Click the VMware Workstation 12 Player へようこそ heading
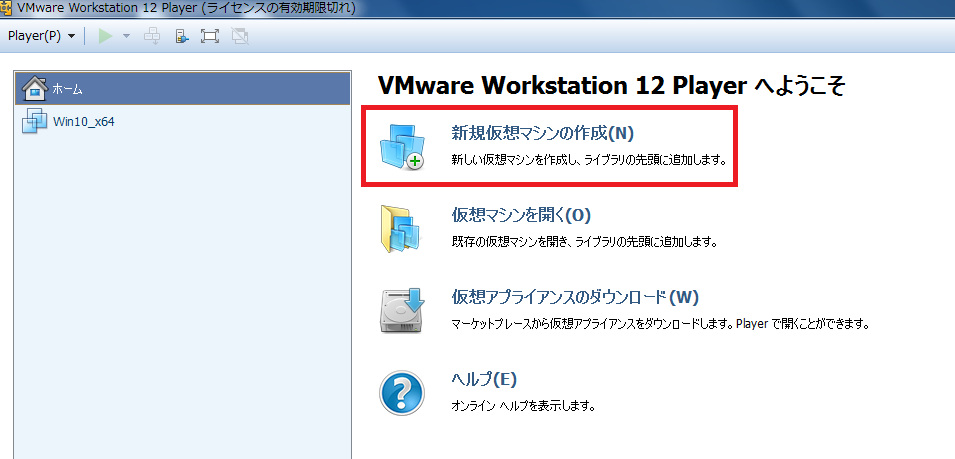 click(611, 87)
